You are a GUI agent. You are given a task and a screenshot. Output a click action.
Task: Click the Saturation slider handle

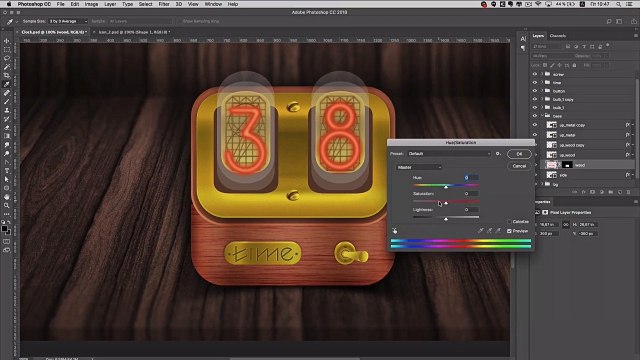coord(446,203)
